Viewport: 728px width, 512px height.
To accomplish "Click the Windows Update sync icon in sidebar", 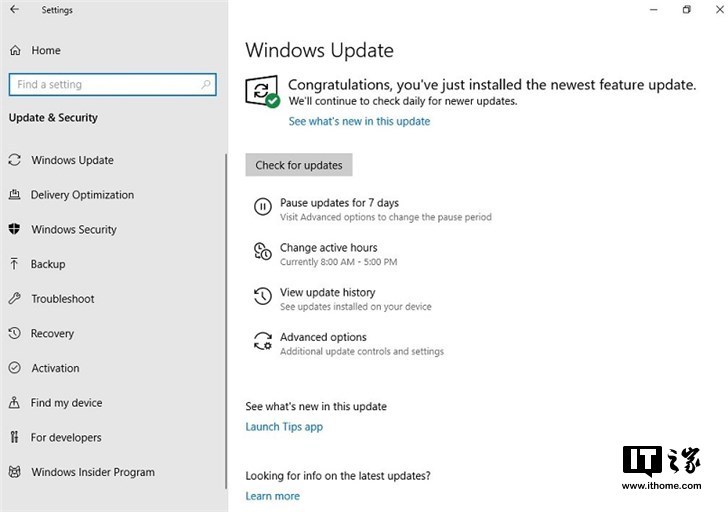I will [14, 160].
